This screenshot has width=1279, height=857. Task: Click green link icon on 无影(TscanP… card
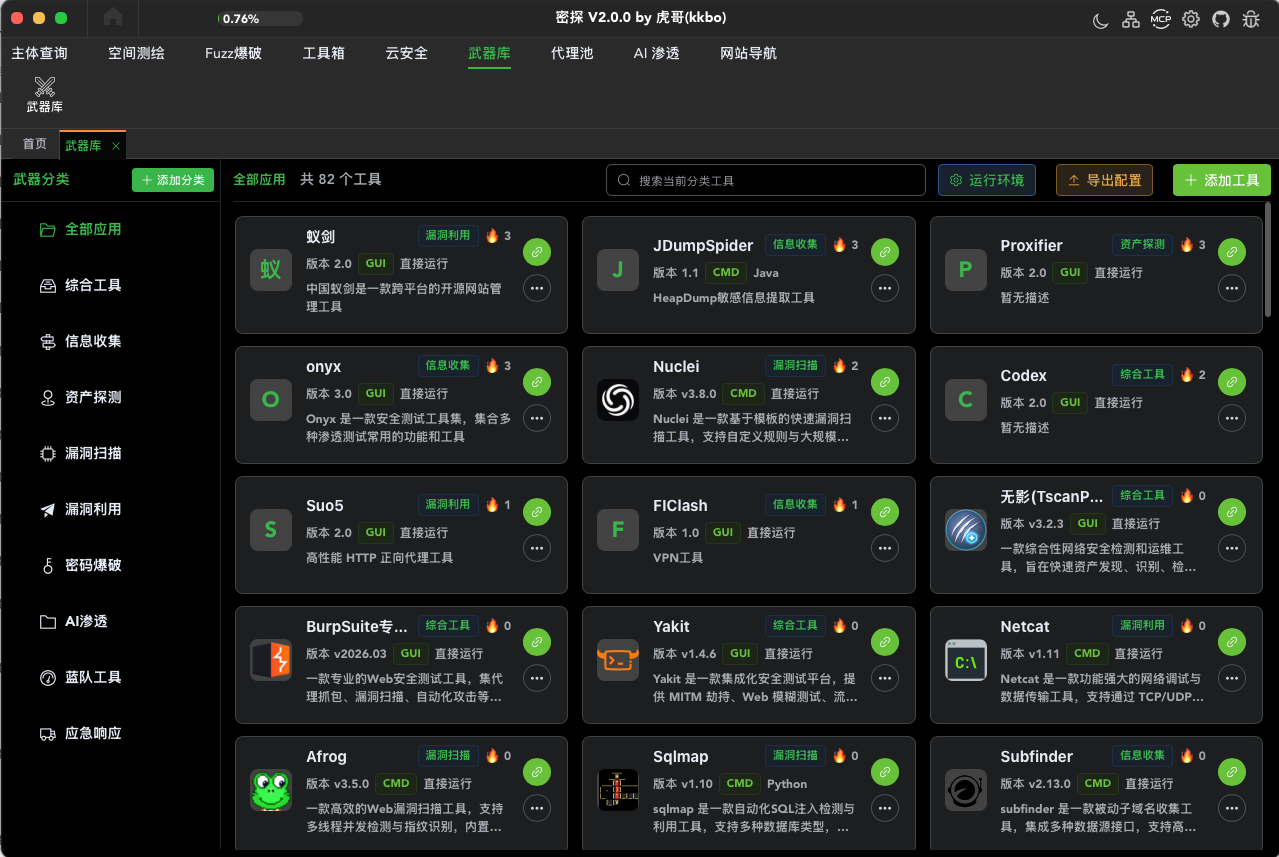pos(1232,512)
